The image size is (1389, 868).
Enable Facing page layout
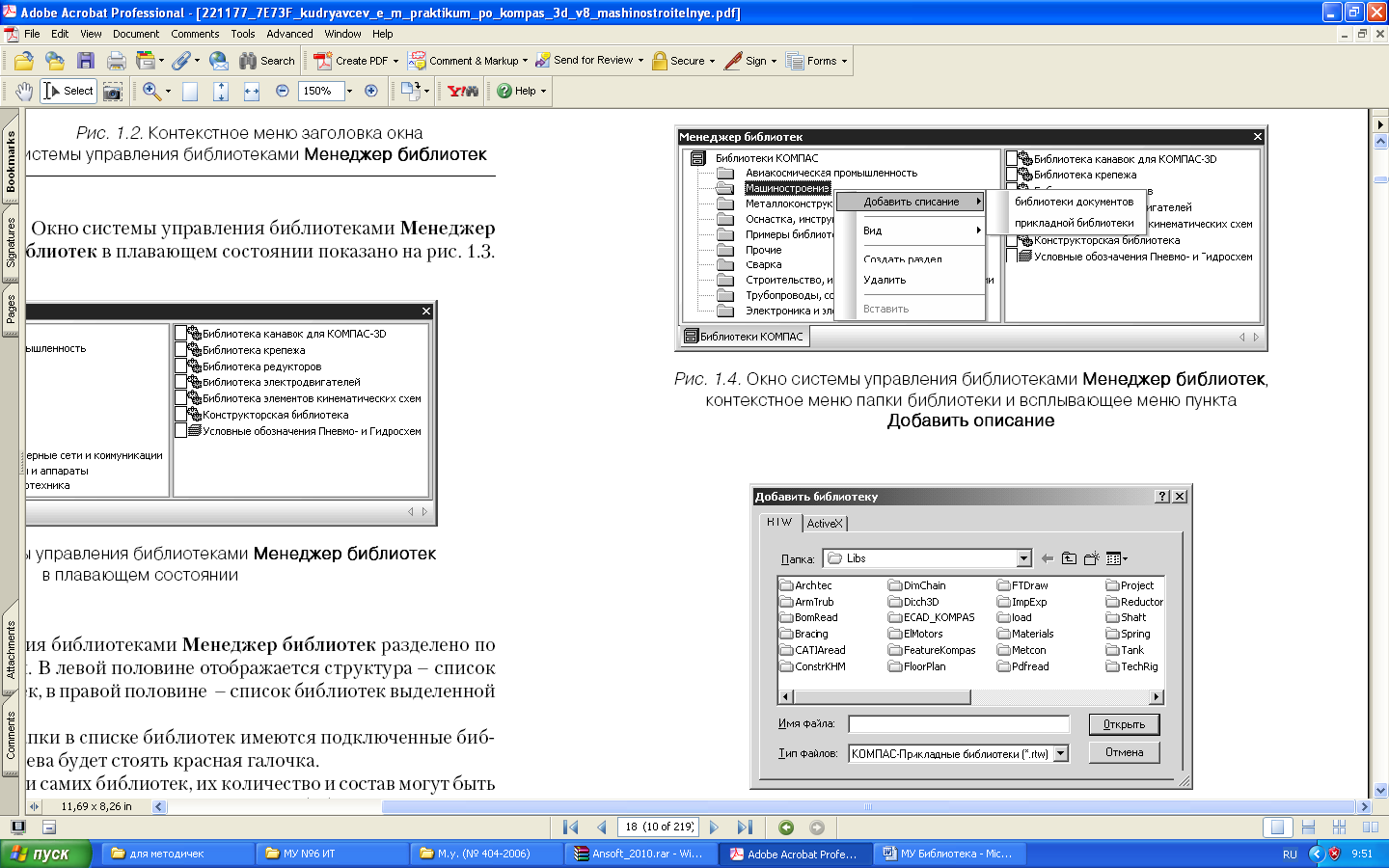pyautogui.click(x=1370, y=827)
